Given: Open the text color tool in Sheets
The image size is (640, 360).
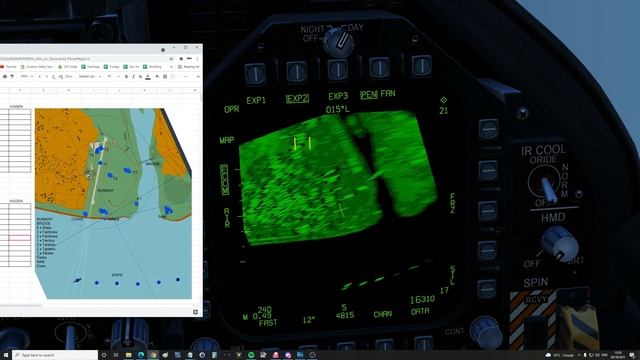Looking at the screenshot, I should (x=148, y=76).
